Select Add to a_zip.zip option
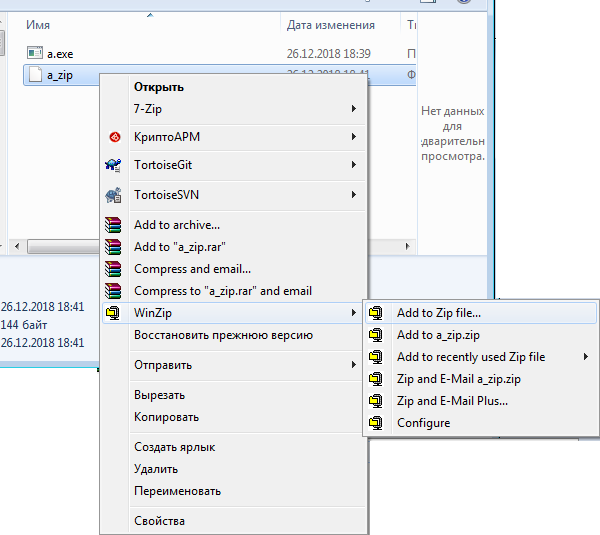This screenshot has width=600, height=535. coord(438,335)
